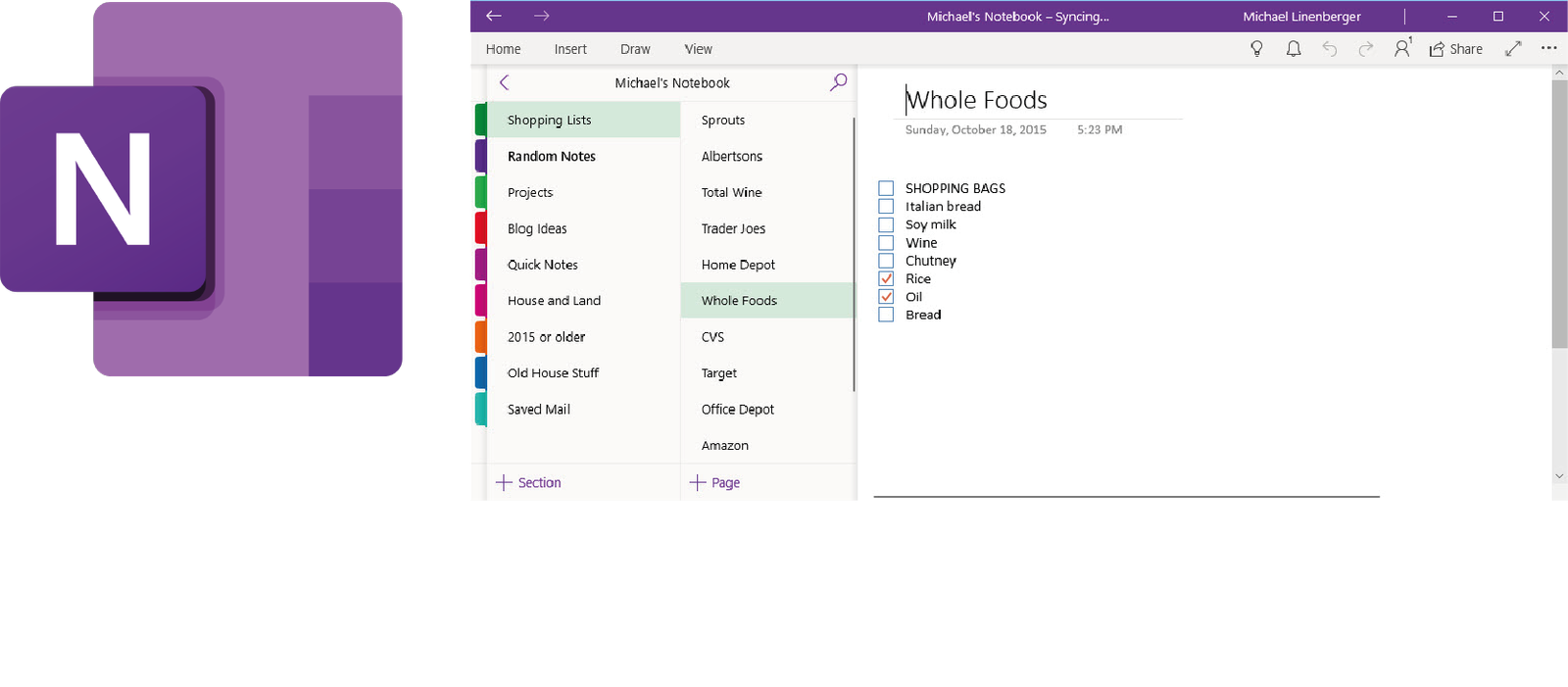This screenshot has height=687, width=1568.
Task: Open the Office Depot page
Action: (x=766, y=410)
